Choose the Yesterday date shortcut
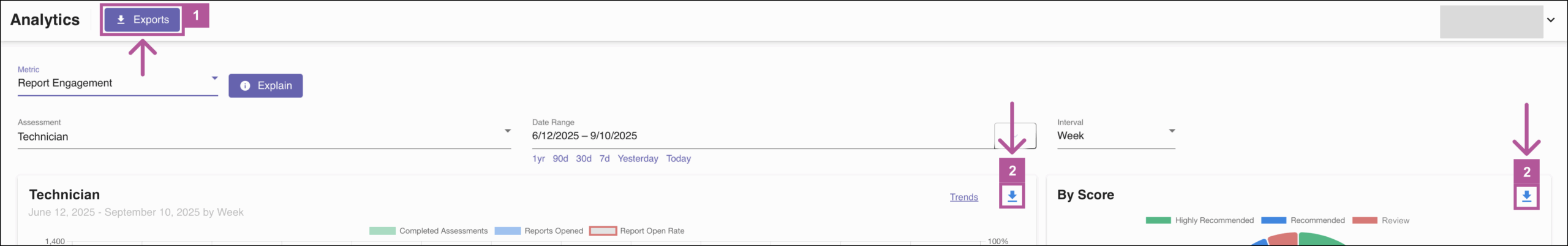The image size is (1568, 246). pos(638,158)
